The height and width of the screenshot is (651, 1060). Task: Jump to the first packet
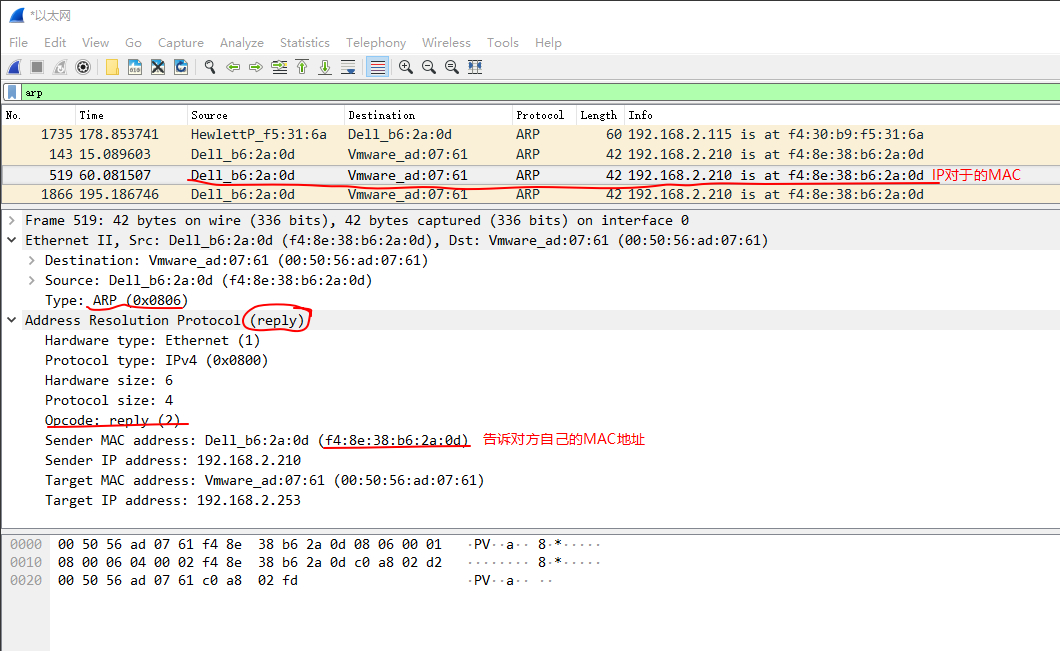302,67
